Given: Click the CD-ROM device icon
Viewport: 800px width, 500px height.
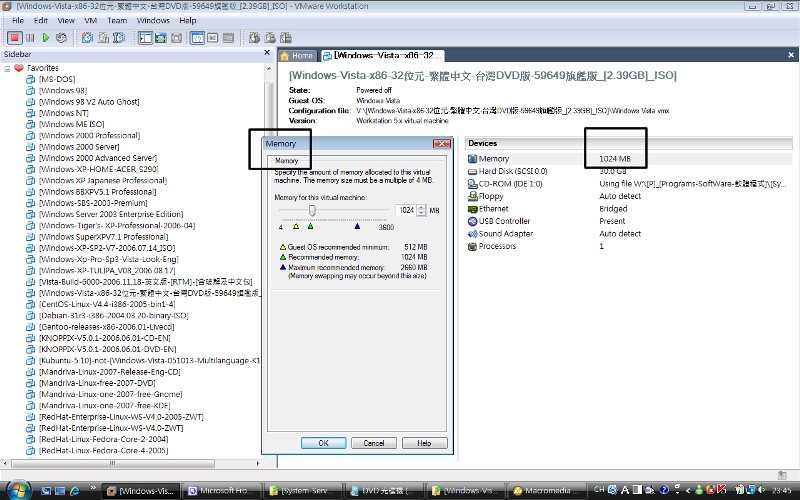Looking at the screenshot, I should tap(472, 184).
